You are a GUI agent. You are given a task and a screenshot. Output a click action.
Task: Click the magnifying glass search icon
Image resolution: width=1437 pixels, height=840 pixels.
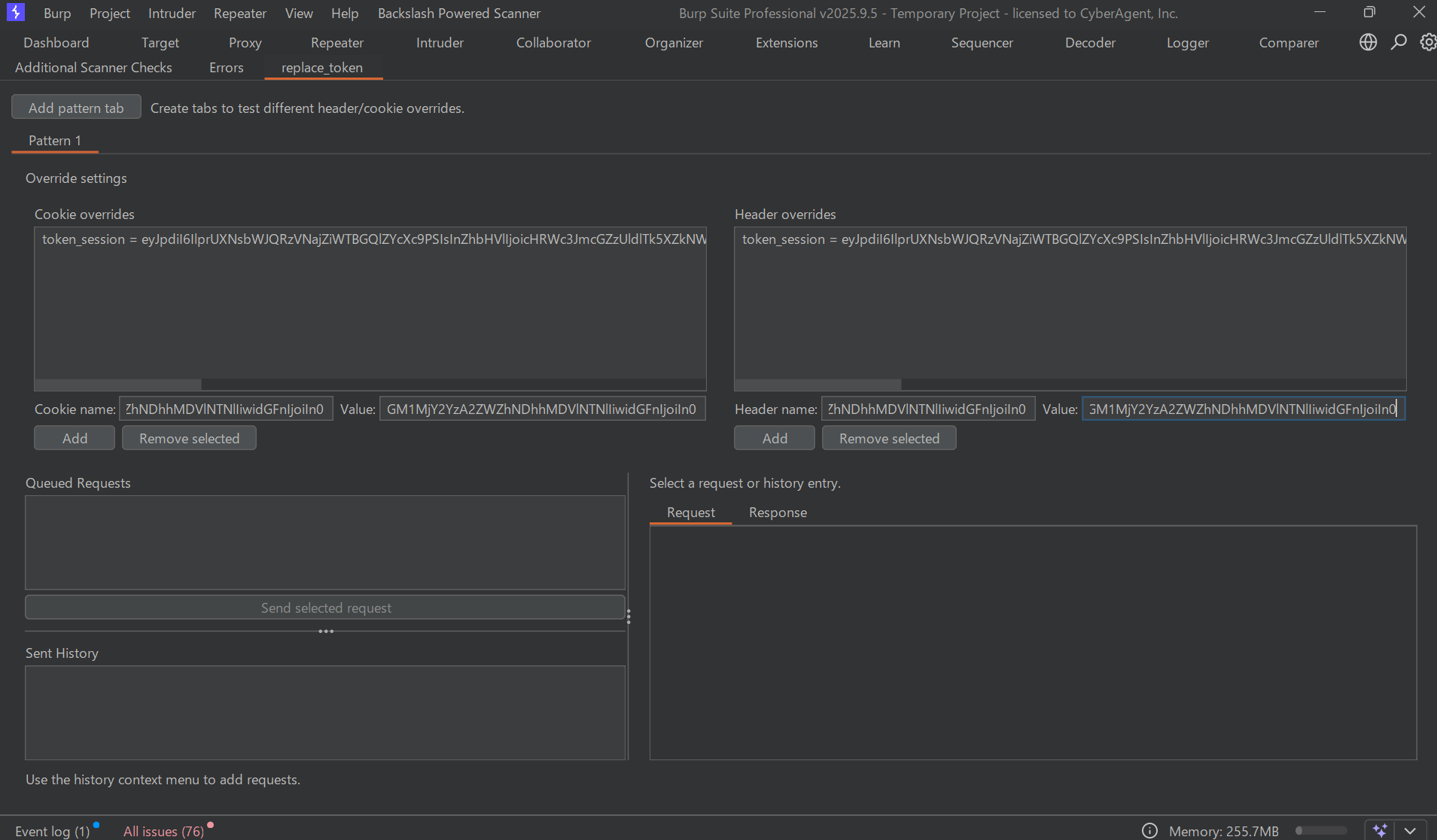(x=1399, y=42)
